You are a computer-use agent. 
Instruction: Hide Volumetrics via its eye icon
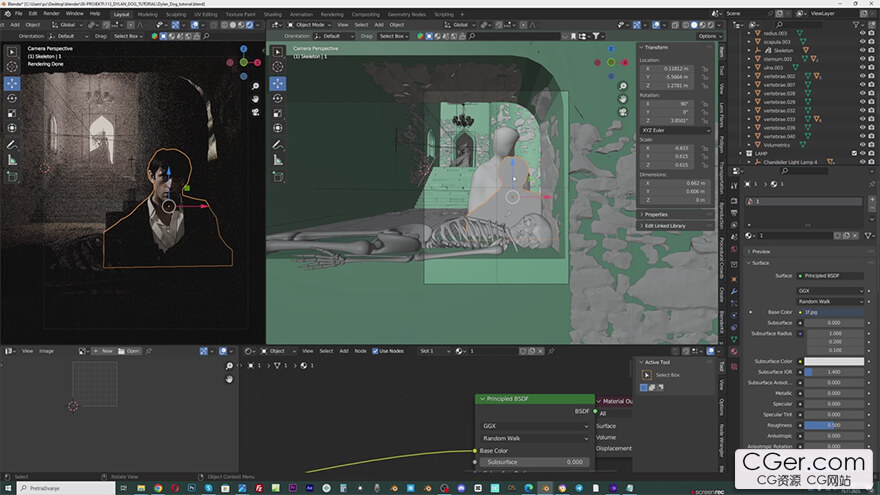[x=862, y=145]
